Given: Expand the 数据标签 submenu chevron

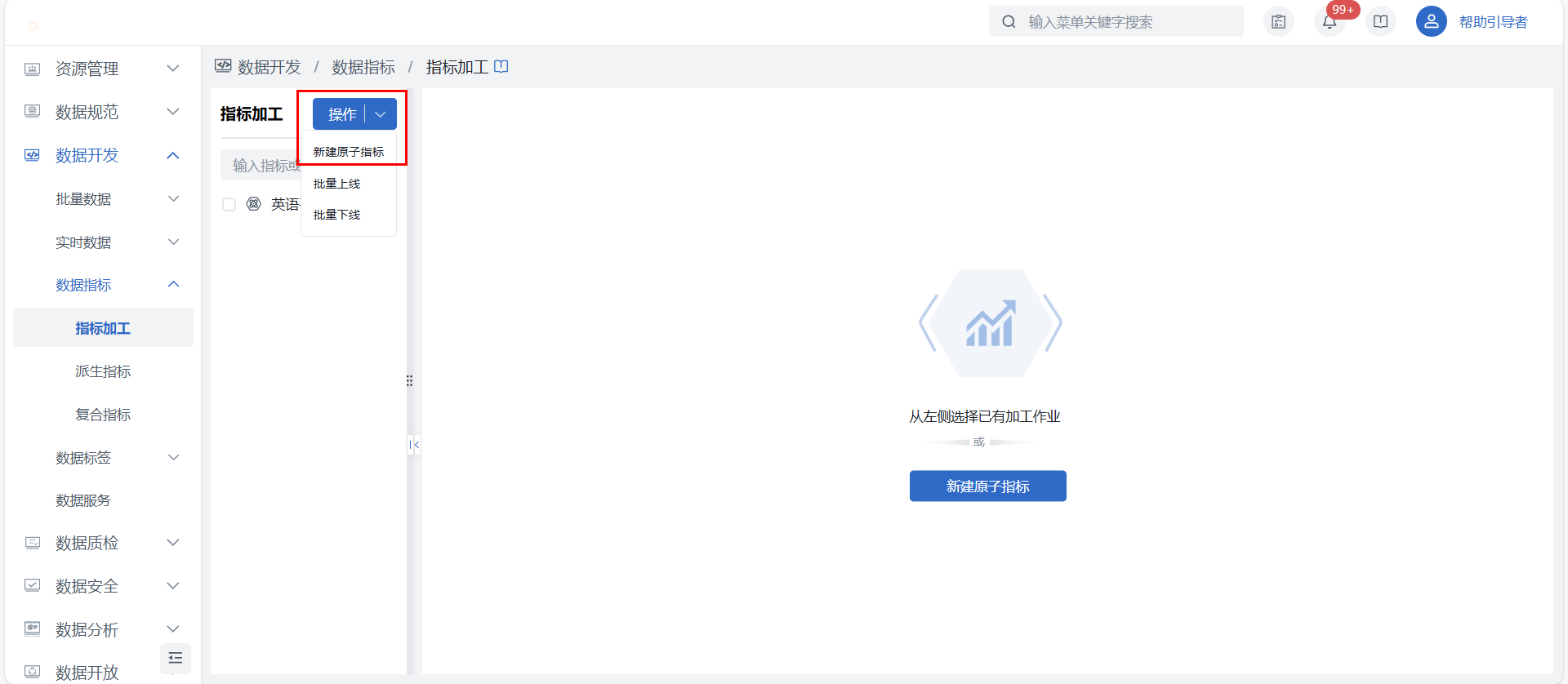Looking at the screenshot, I should click(x=173, y=457).
